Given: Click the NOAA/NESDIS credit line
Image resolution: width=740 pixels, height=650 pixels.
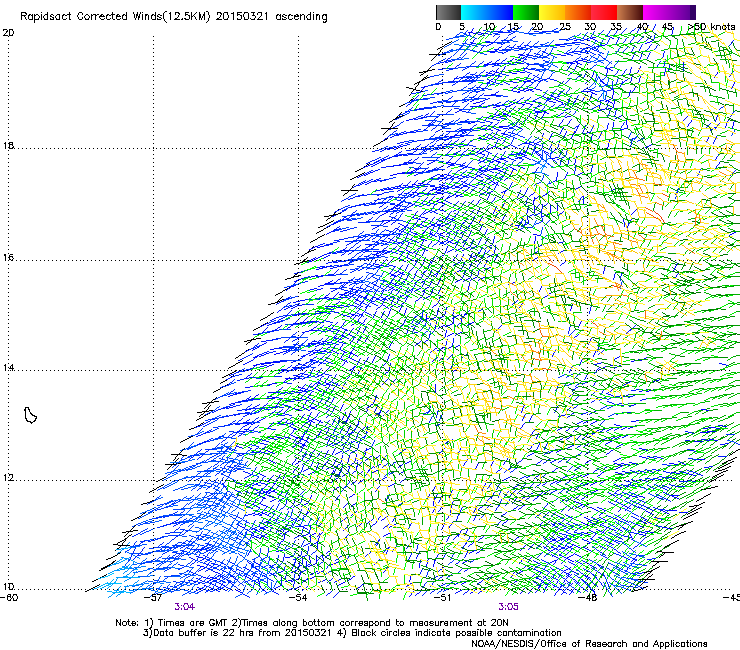Looking at the screenshot, I should tap(589, 644).
